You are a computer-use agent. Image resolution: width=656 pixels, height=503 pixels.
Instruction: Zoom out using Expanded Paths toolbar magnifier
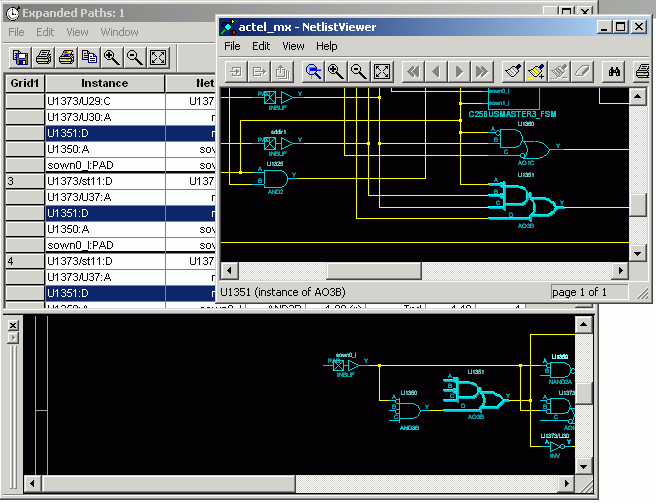(135, 57)
